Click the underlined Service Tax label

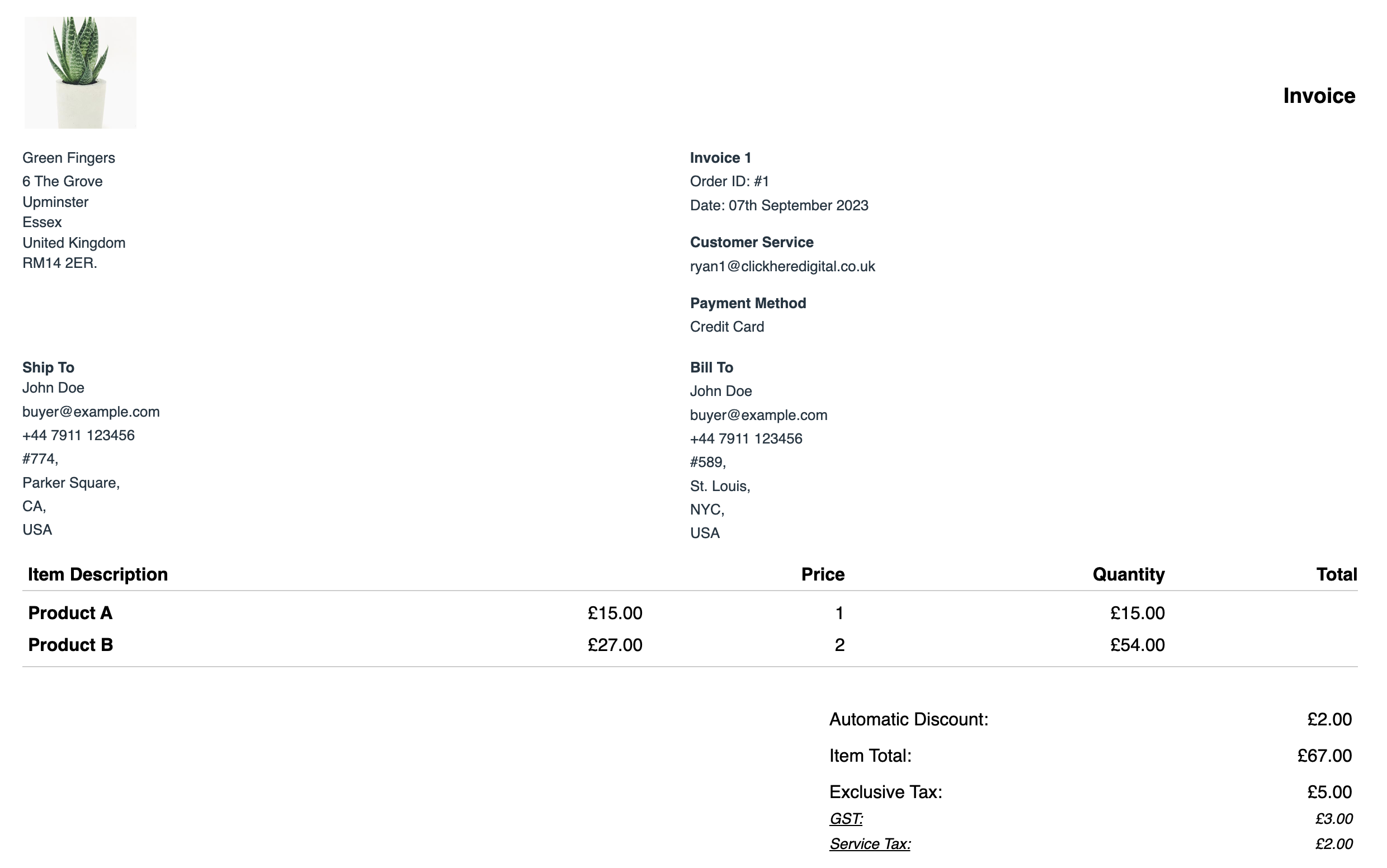point(870,844)
